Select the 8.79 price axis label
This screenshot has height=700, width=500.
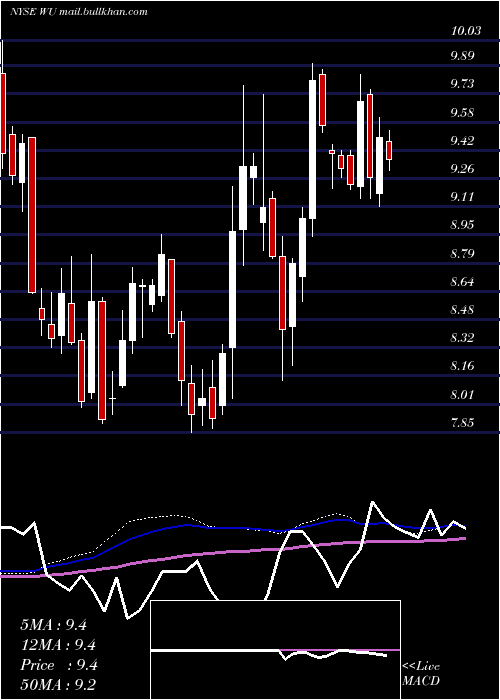[x=462, y=254]
